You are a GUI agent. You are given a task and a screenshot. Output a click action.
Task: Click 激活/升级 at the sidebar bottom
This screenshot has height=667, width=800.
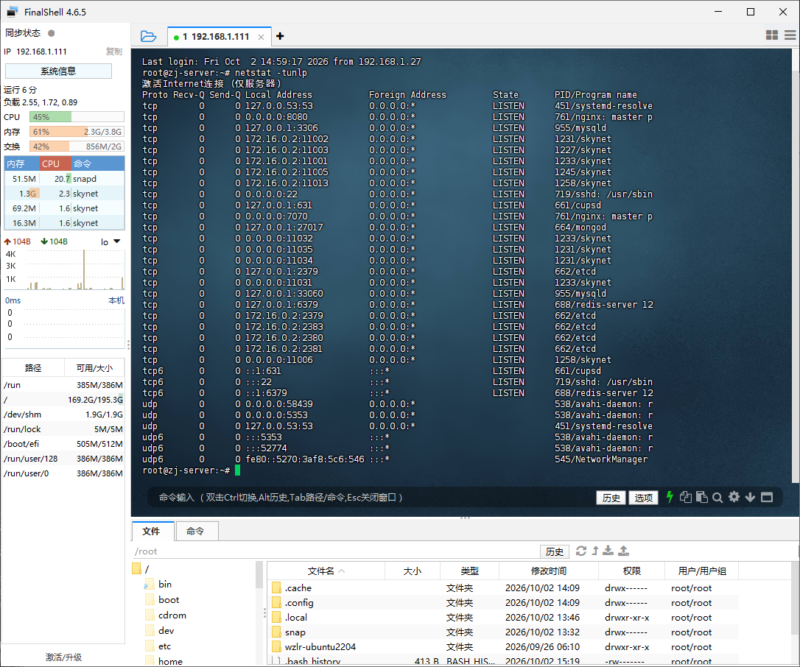tap(63, 657)
